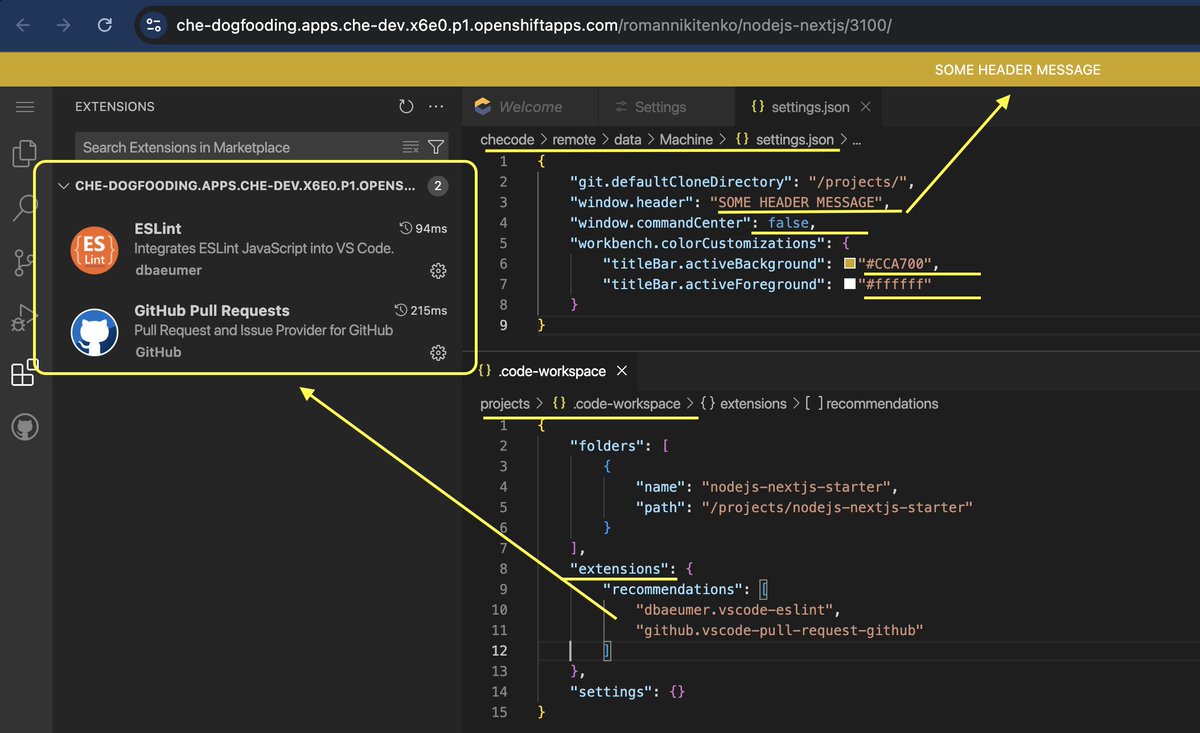1200x733 pixels.
Task: Open the Source Control view
Action: point(25,263)
